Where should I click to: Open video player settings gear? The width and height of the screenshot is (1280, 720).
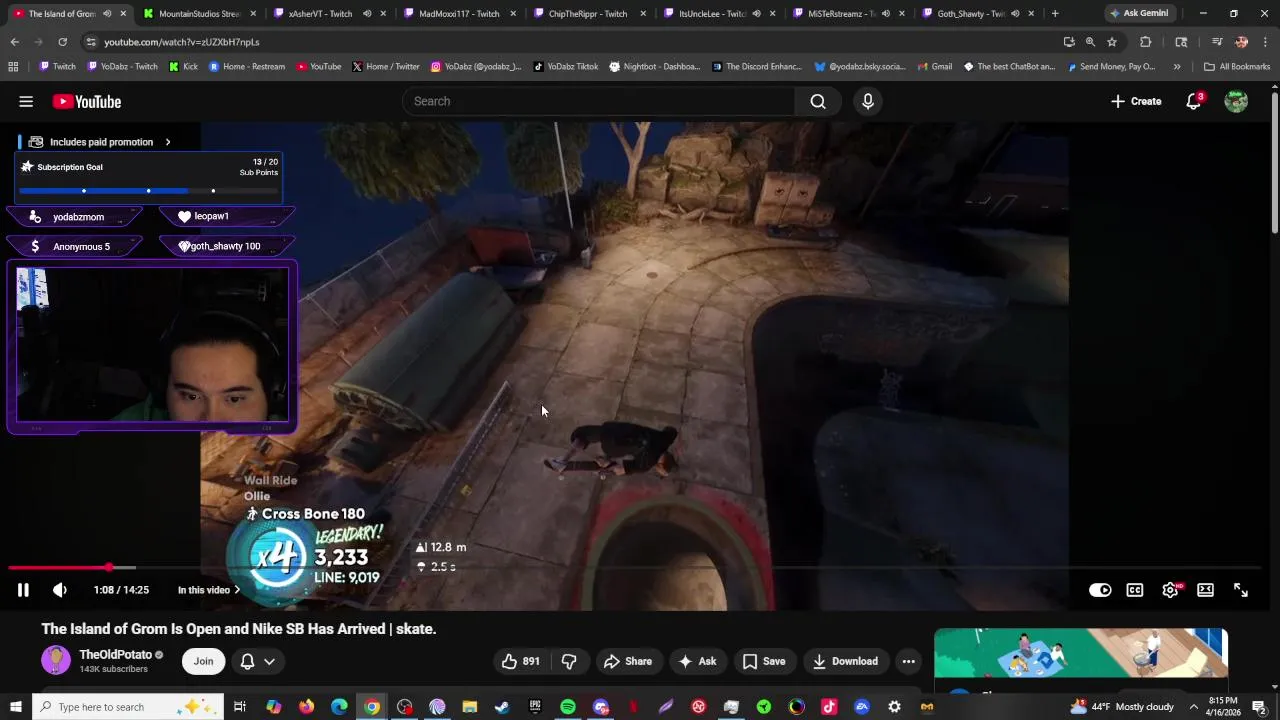[1170, 590]
